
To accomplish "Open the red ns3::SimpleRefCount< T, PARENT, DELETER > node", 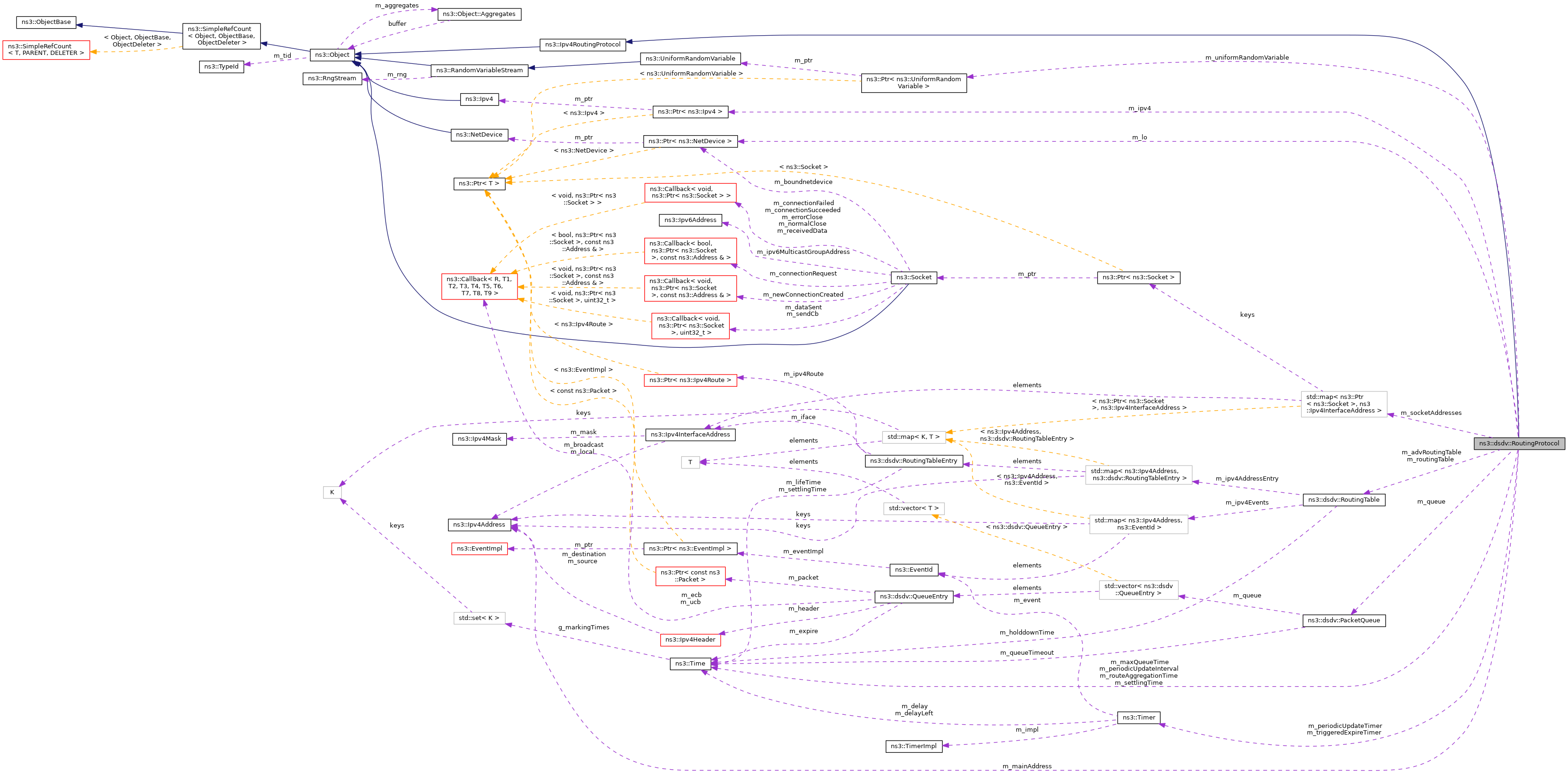I will (46, 49).
